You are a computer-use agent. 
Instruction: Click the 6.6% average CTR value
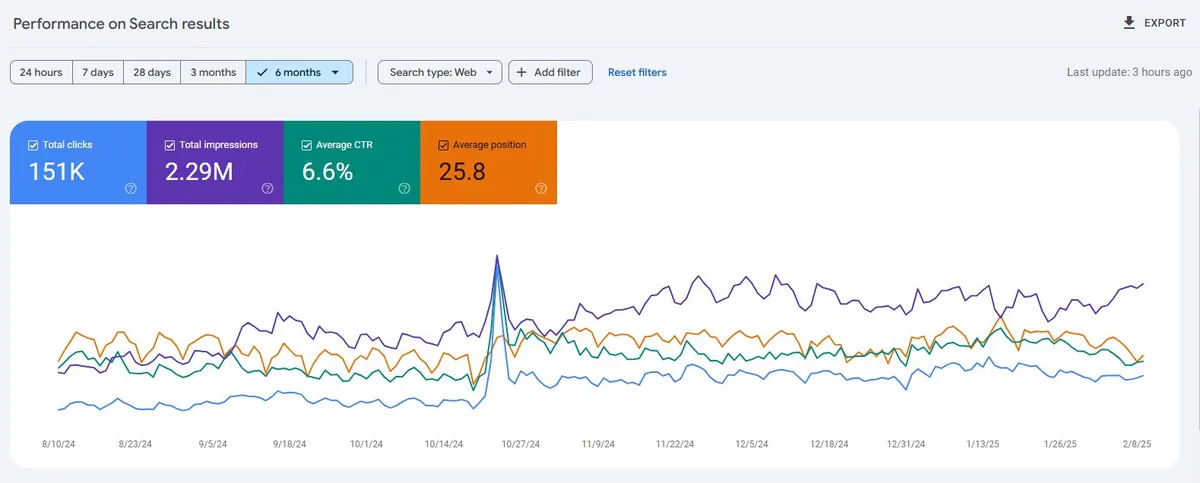click(x=327, y=172)
